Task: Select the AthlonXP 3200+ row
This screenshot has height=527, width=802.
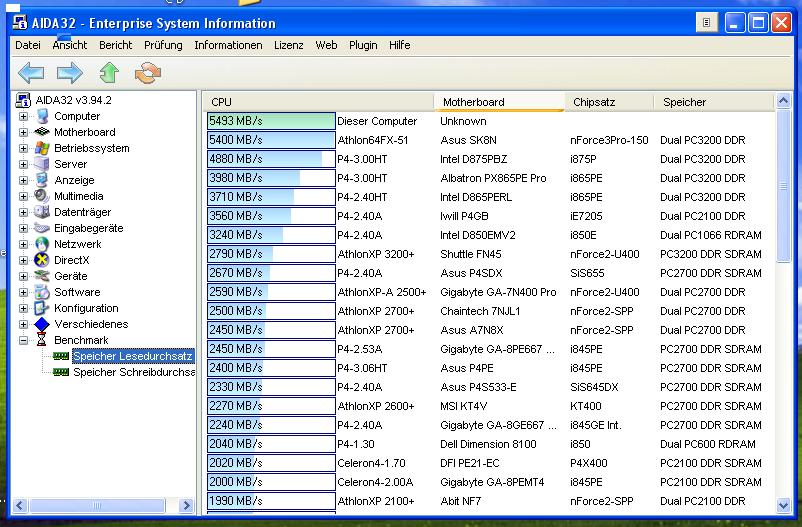Action: click(376, 254)
